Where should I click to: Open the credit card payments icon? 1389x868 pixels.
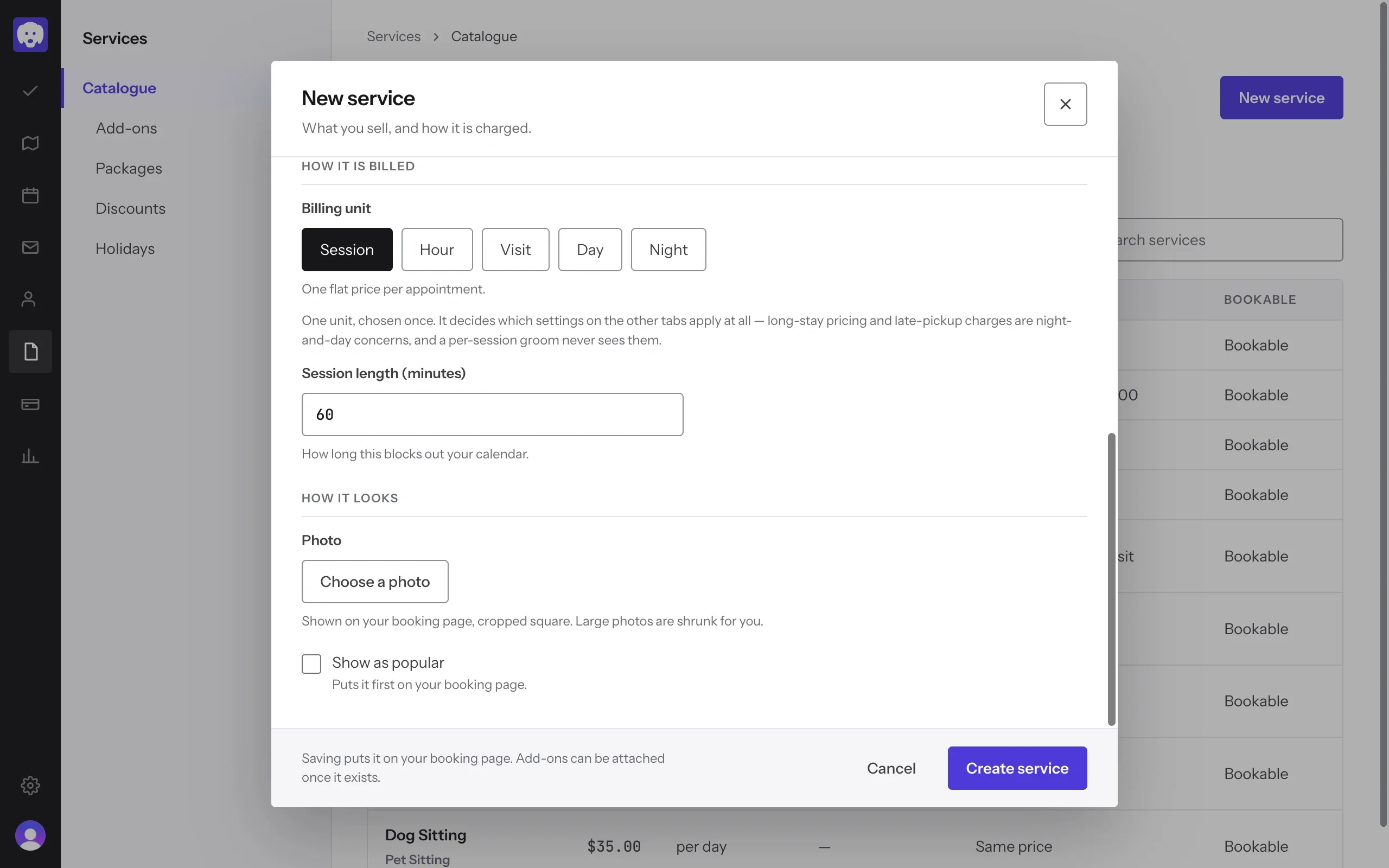click(x=30, y=404)
